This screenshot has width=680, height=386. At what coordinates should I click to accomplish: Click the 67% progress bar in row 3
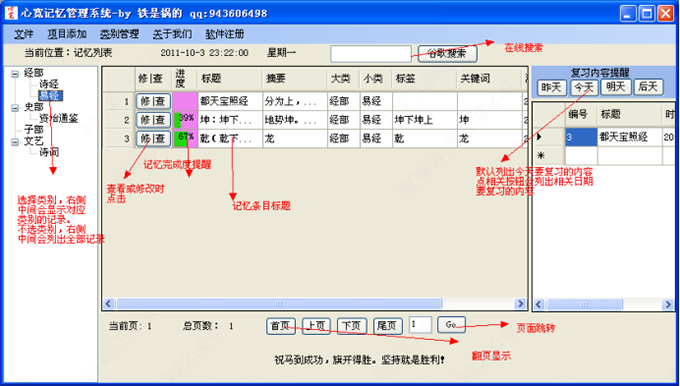tap(185, 139)
